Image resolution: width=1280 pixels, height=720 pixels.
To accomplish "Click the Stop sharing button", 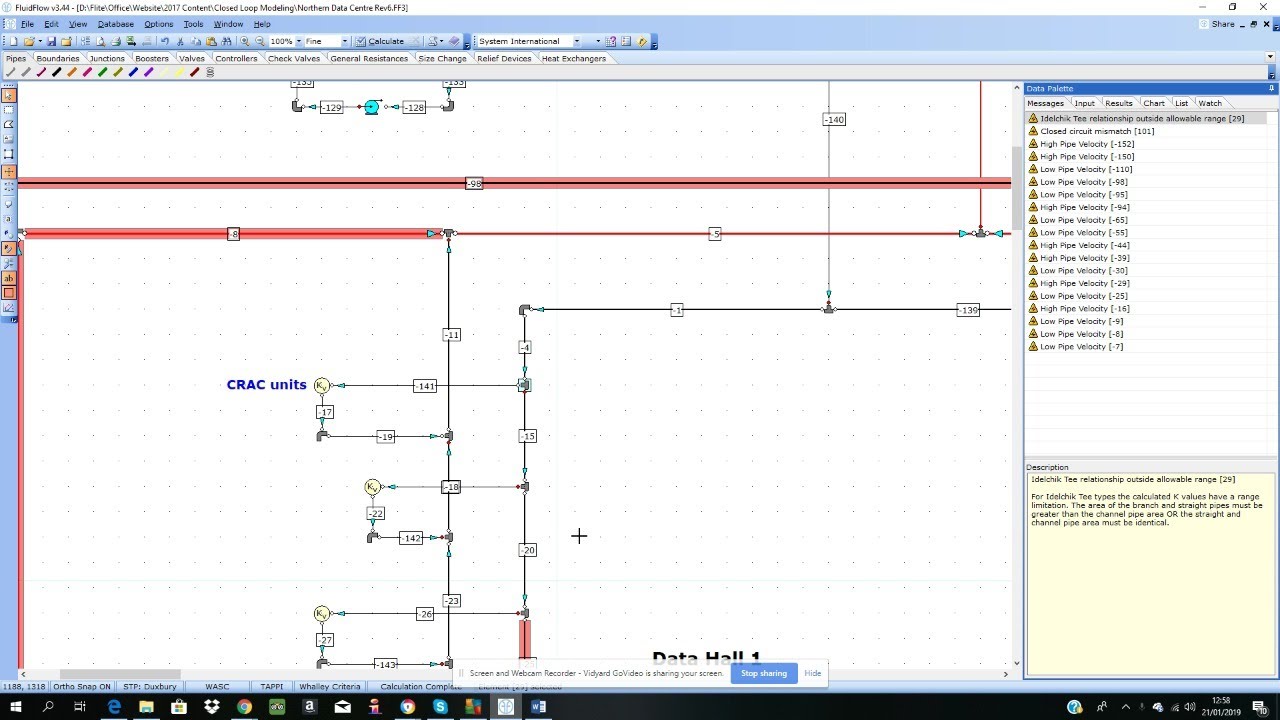I will click(764, 673).
